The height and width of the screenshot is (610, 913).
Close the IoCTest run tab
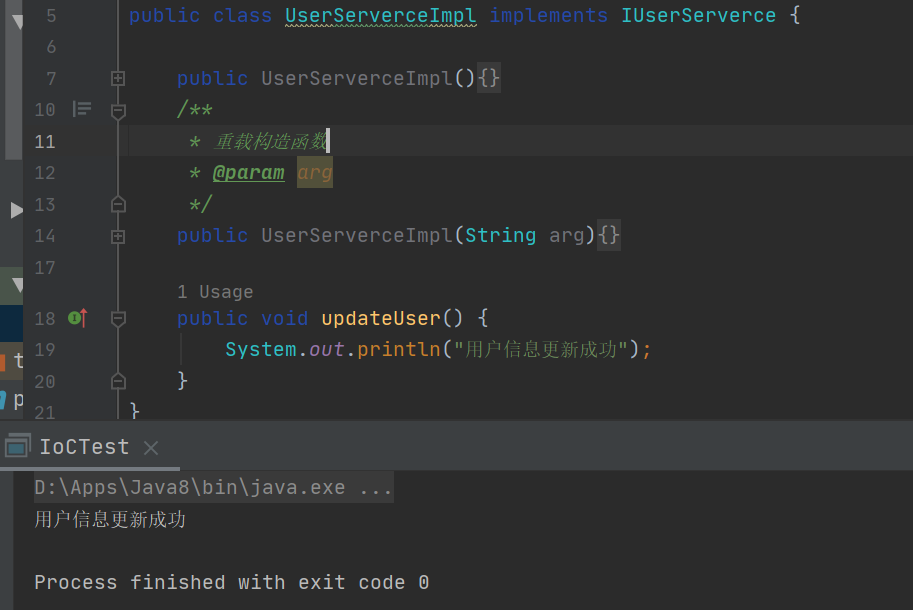click(151, 448)
